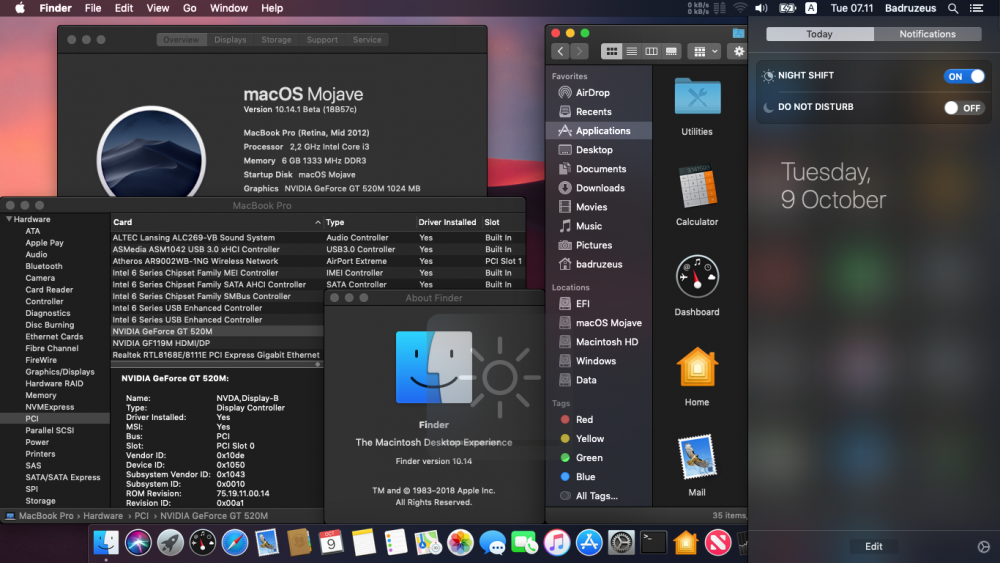The height and width of the screenshot is (563, 1000).
Task: Open Messages from the Dock
Action: point(492,543)
